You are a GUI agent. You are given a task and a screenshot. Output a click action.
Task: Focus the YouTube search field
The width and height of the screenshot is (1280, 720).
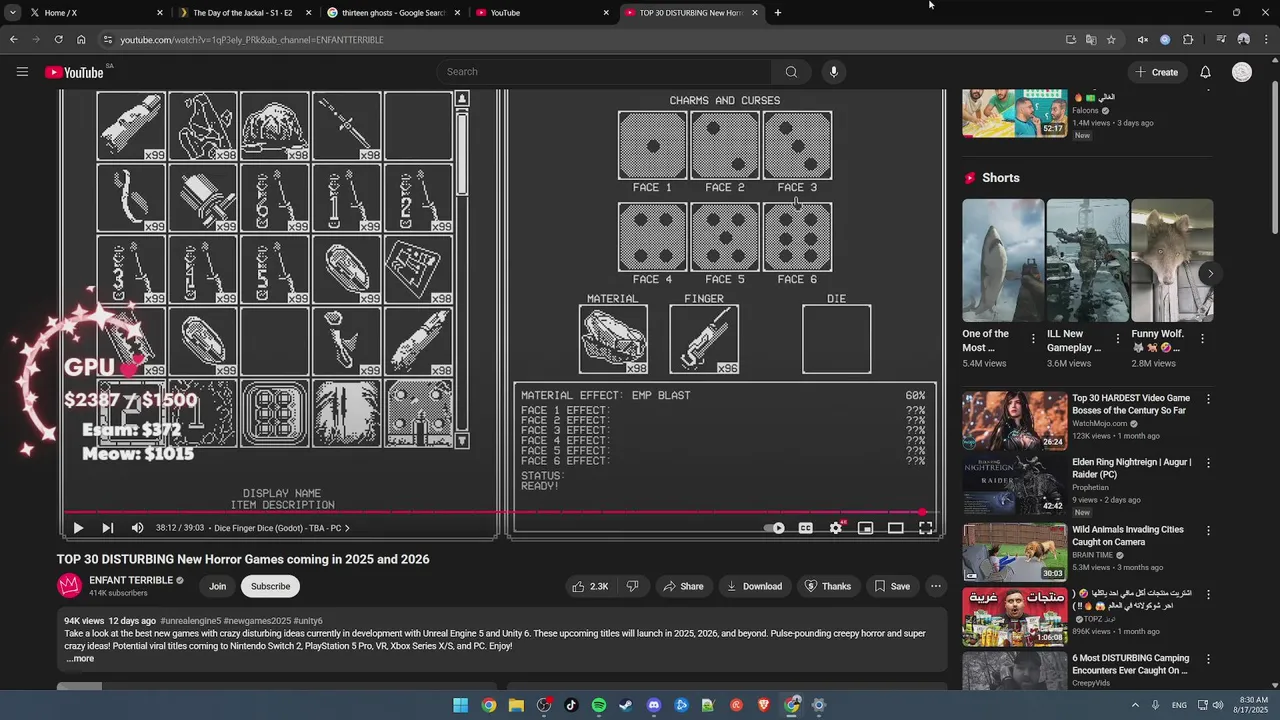pyautogui.click(x=605, y=72)
